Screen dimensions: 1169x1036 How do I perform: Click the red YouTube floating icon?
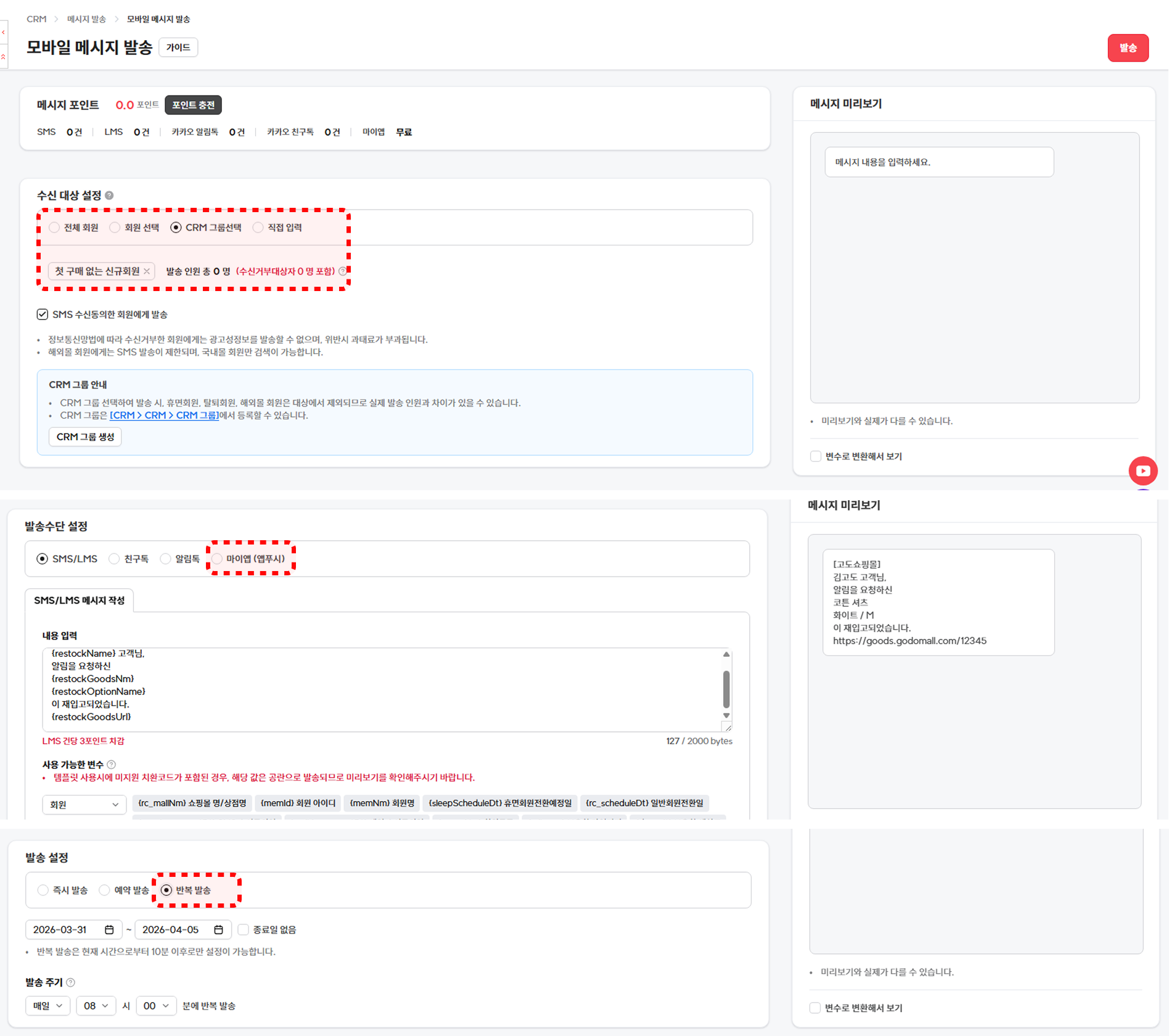(x=1142, y=471)
